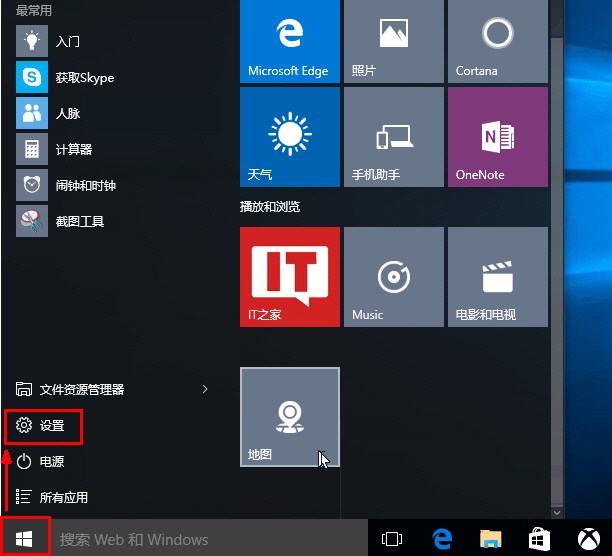
Task: Focus the 搜索 Web 和 Windows search box
Action: 209,539
